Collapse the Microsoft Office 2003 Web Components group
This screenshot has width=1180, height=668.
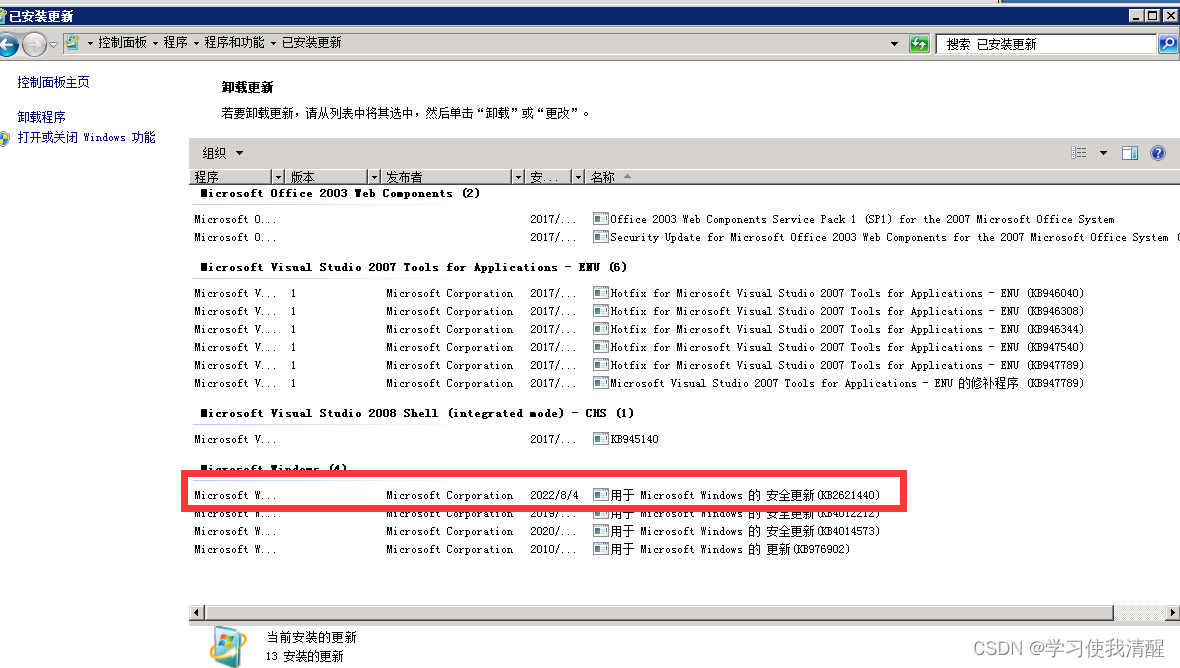click(x=340, y=193)
